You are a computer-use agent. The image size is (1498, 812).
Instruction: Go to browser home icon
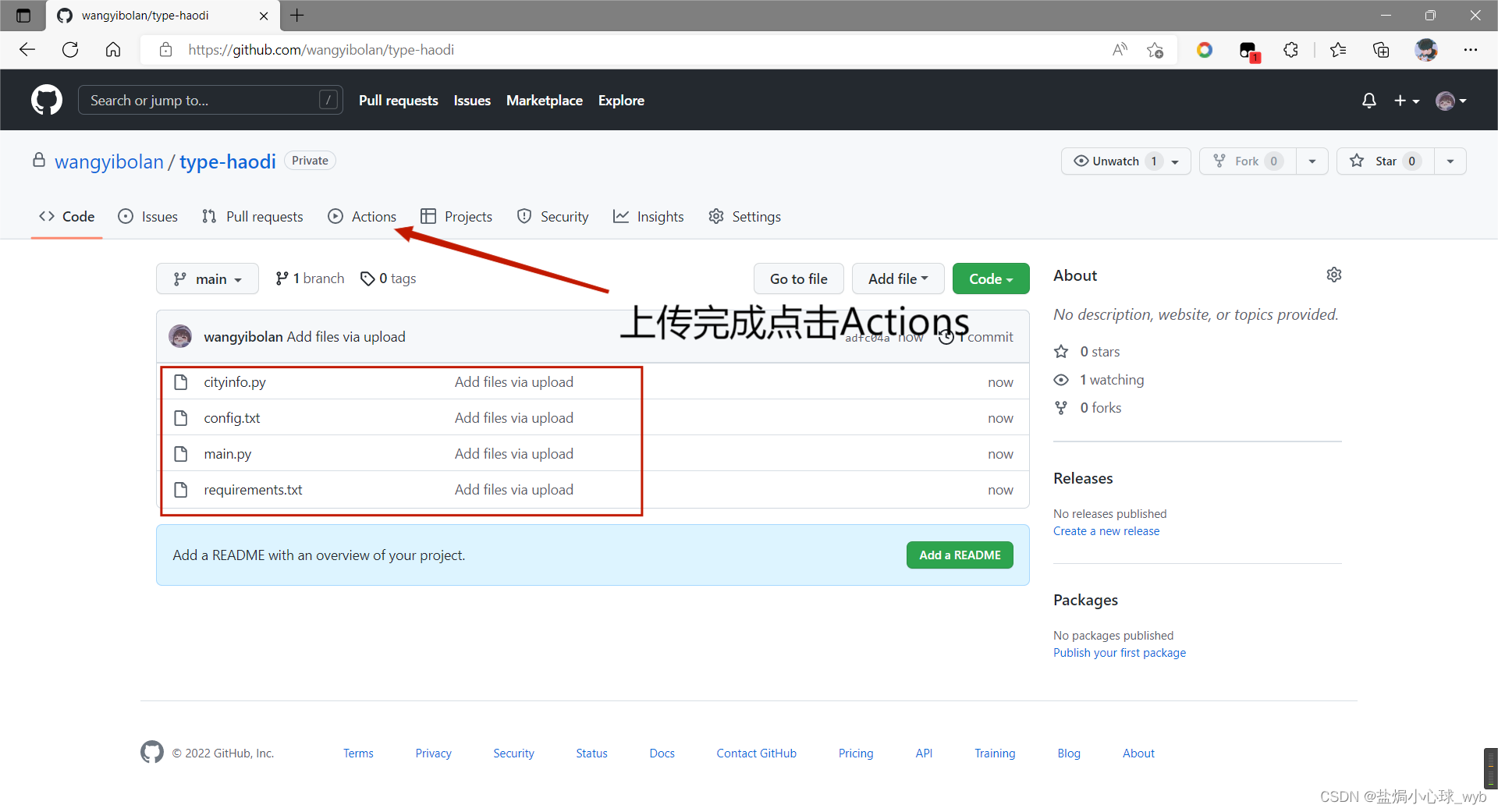pyautogui.click(x=113, y=50)
